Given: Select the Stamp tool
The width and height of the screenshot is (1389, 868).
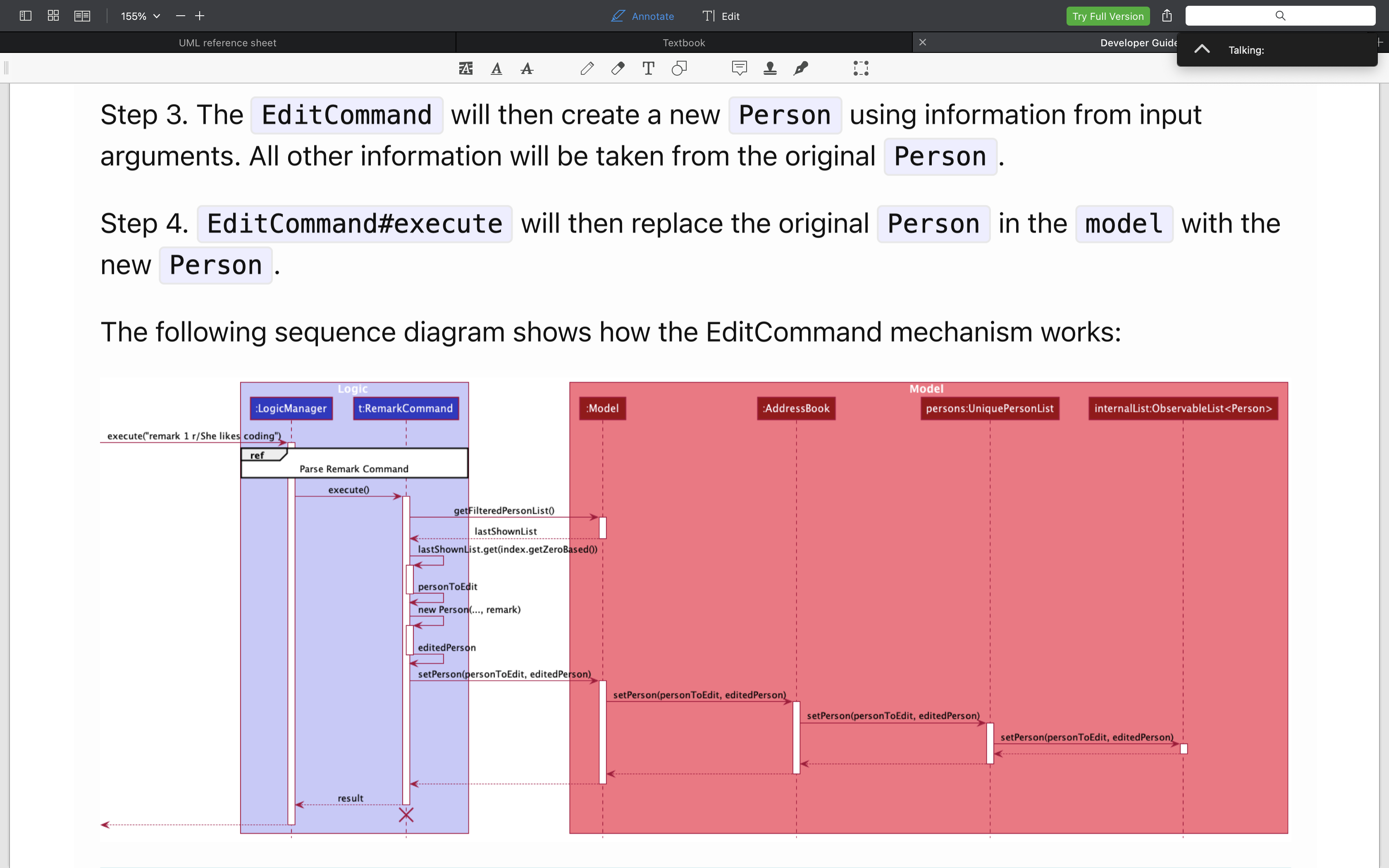Looking at the screenshot, I should pos(770,69).
